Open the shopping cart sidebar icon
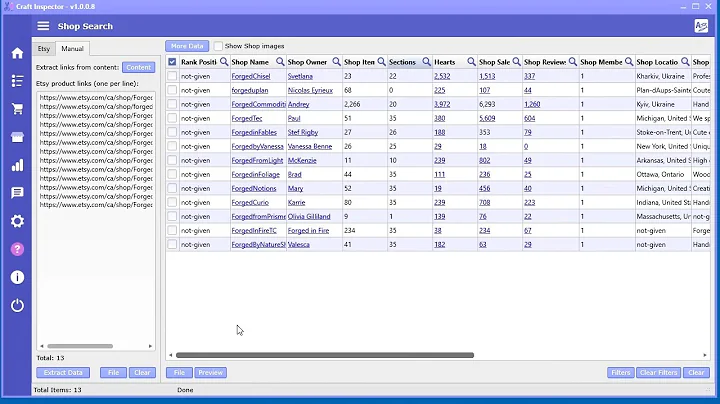 (x=17, y=109)
